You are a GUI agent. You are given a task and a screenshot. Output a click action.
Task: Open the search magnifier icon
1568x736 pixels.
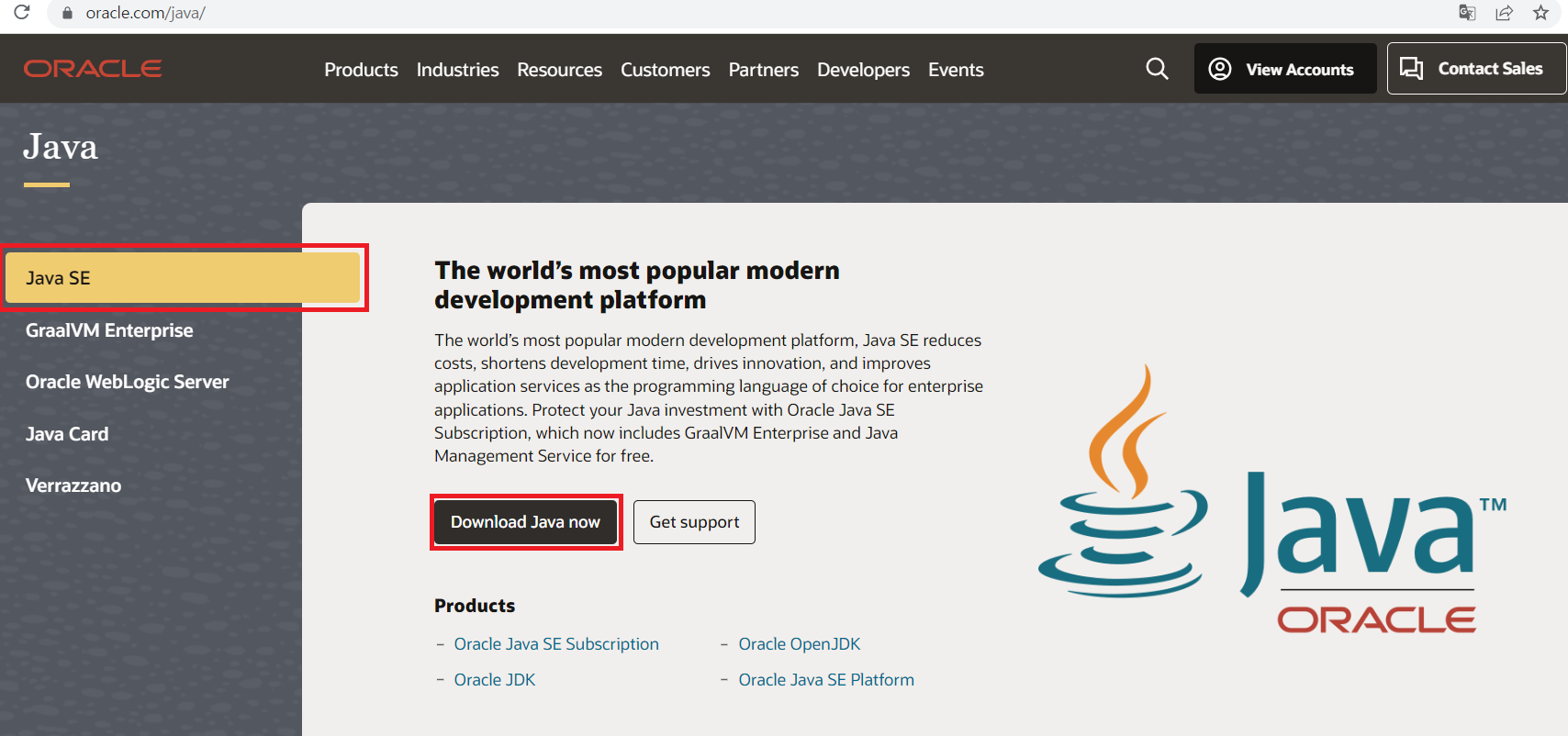(x=1157, y=69)
